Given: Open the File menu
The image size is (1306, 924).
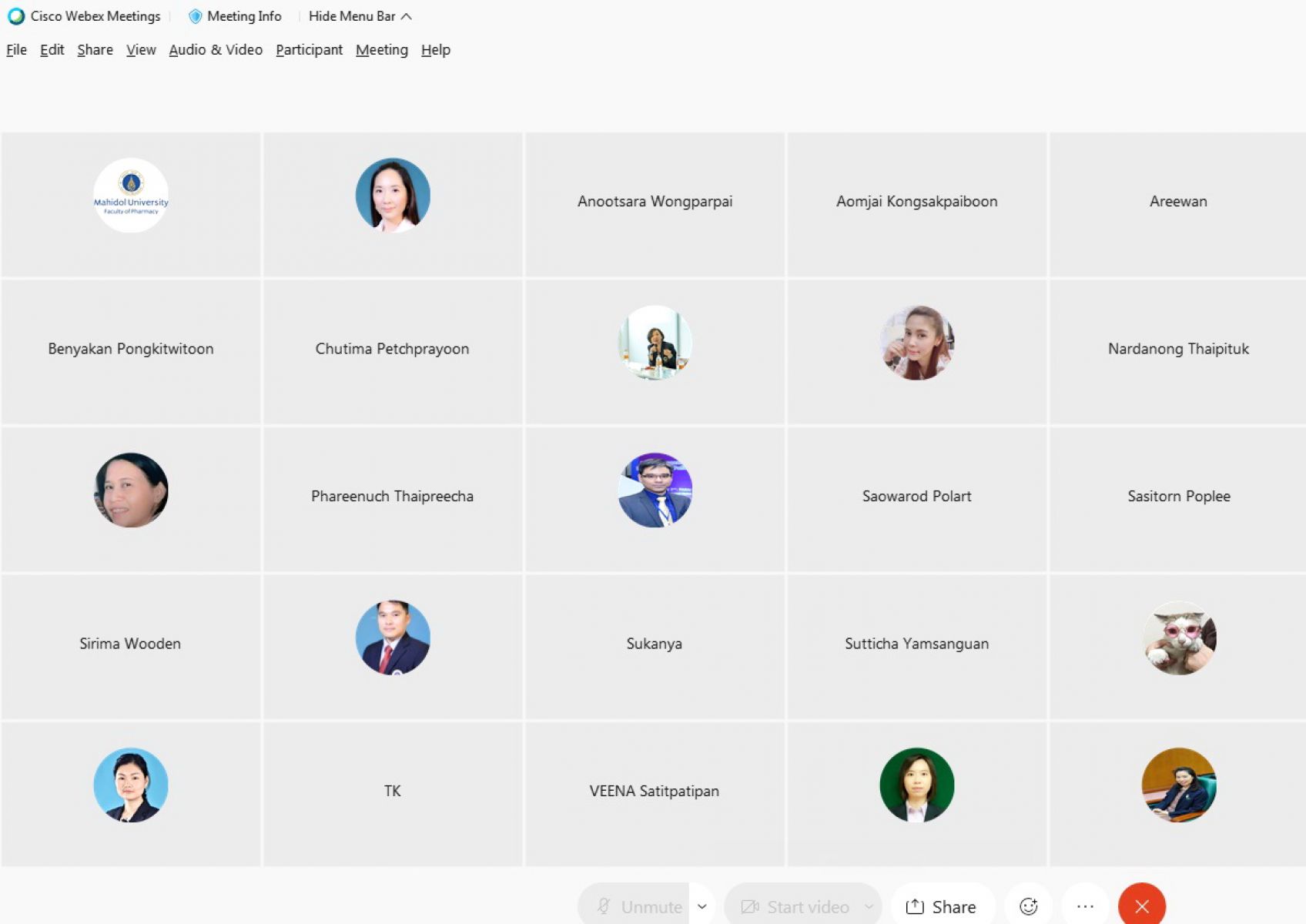Looking at the screenshot, I should [16, 50].
